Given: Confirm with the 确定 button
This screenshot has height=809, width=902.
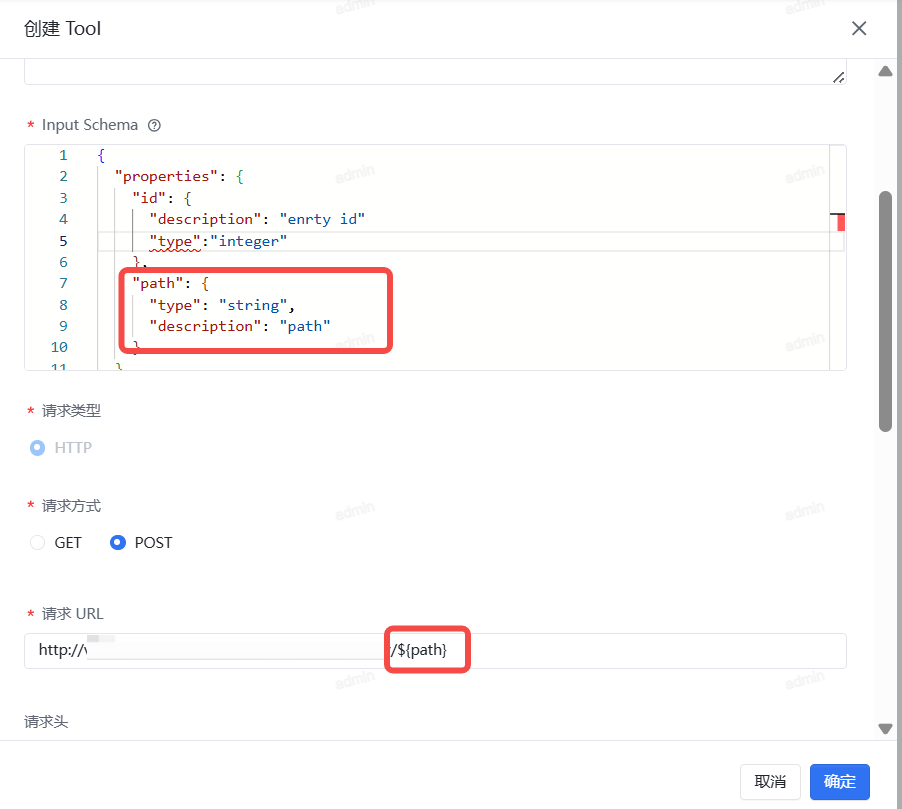Looking at the screenshot, I should point(839,782).
